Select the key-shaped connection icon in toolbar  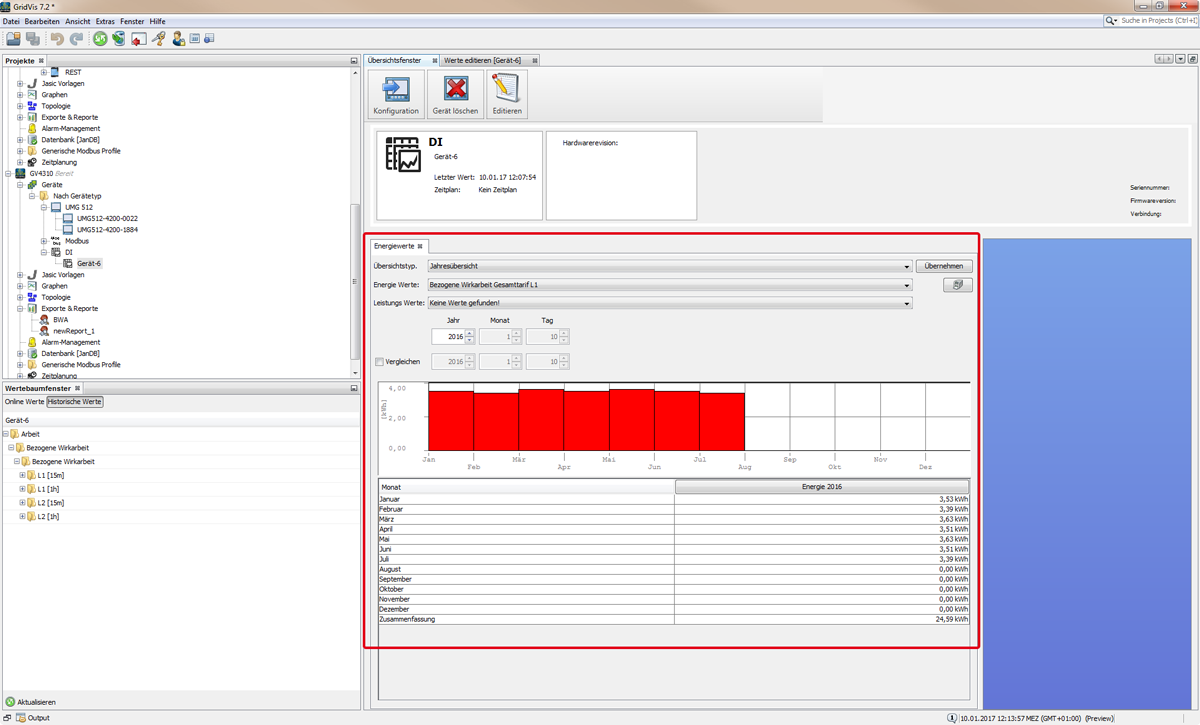click(x=160, y=38)
